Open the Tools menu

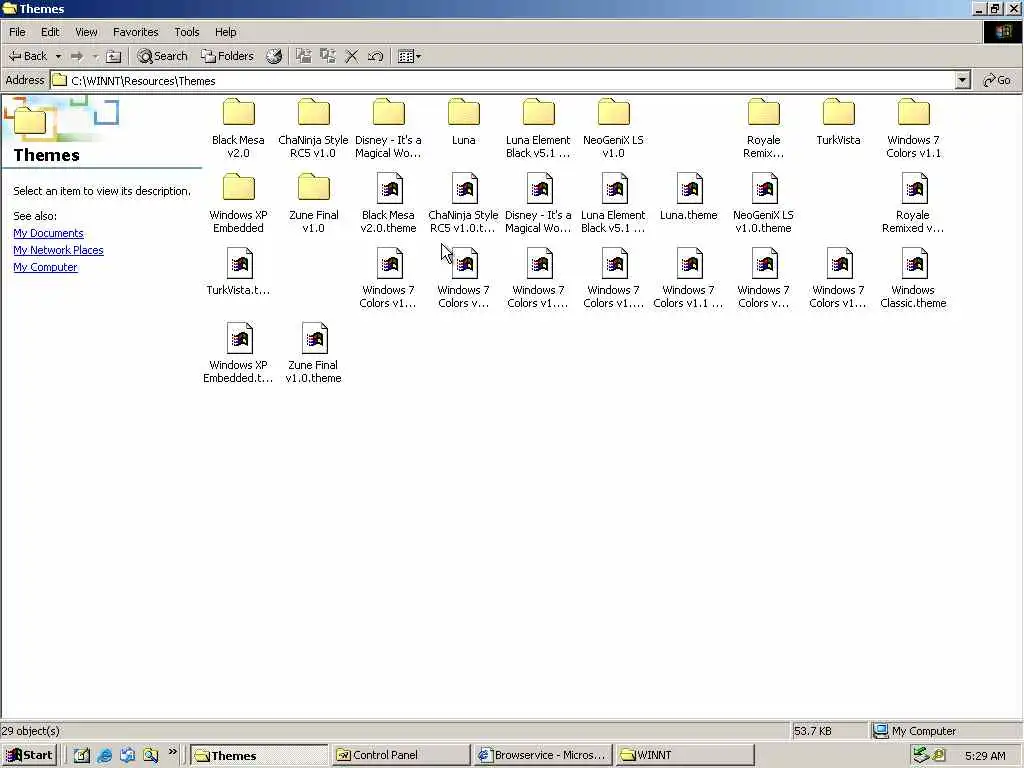(186, 32)
